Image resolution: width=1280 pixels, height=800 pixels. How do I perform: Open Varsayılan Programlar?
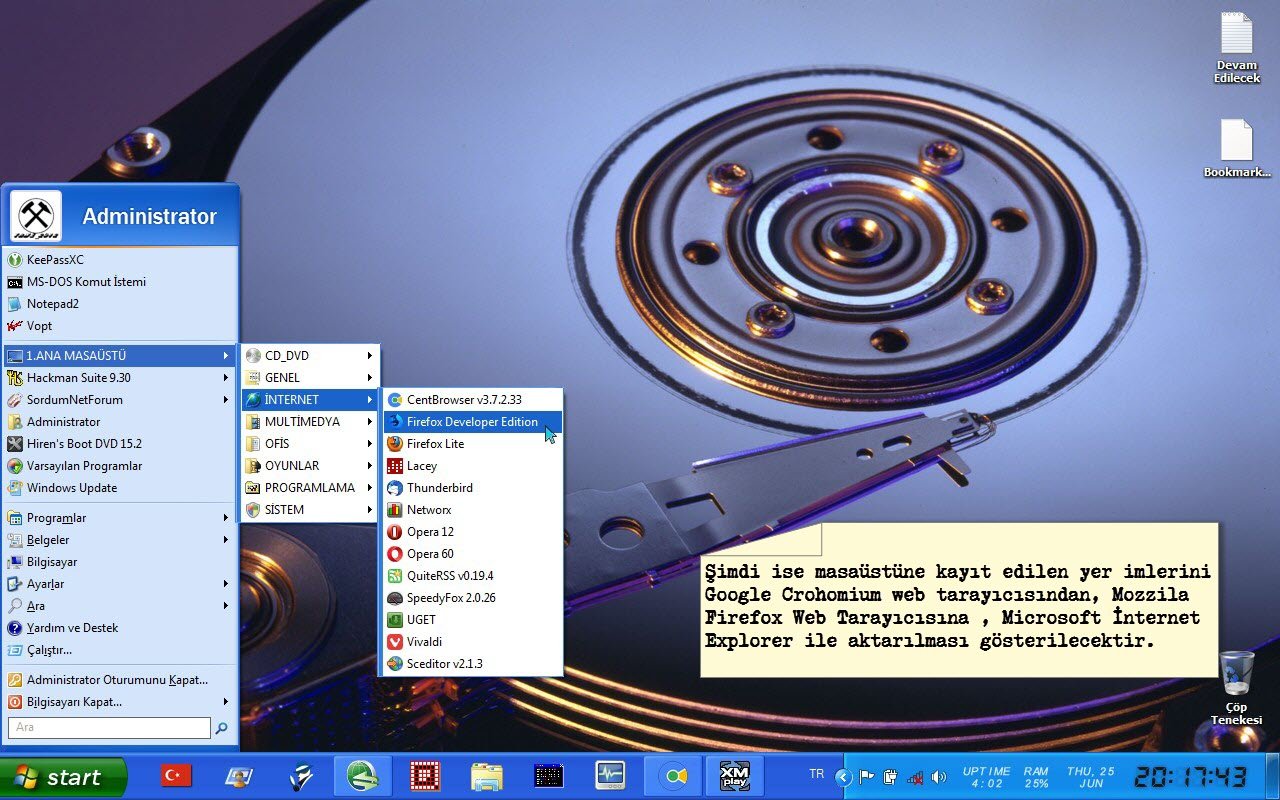pos(120,466)
